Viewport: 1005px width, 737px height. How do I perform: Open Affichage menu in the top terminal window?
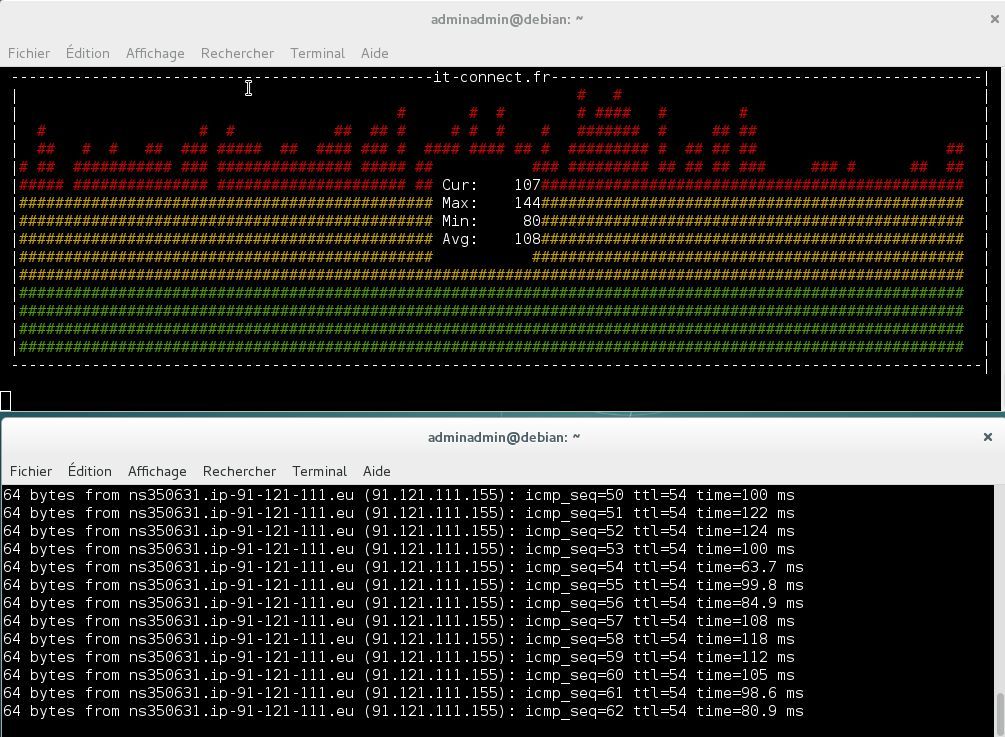point(155,53)
